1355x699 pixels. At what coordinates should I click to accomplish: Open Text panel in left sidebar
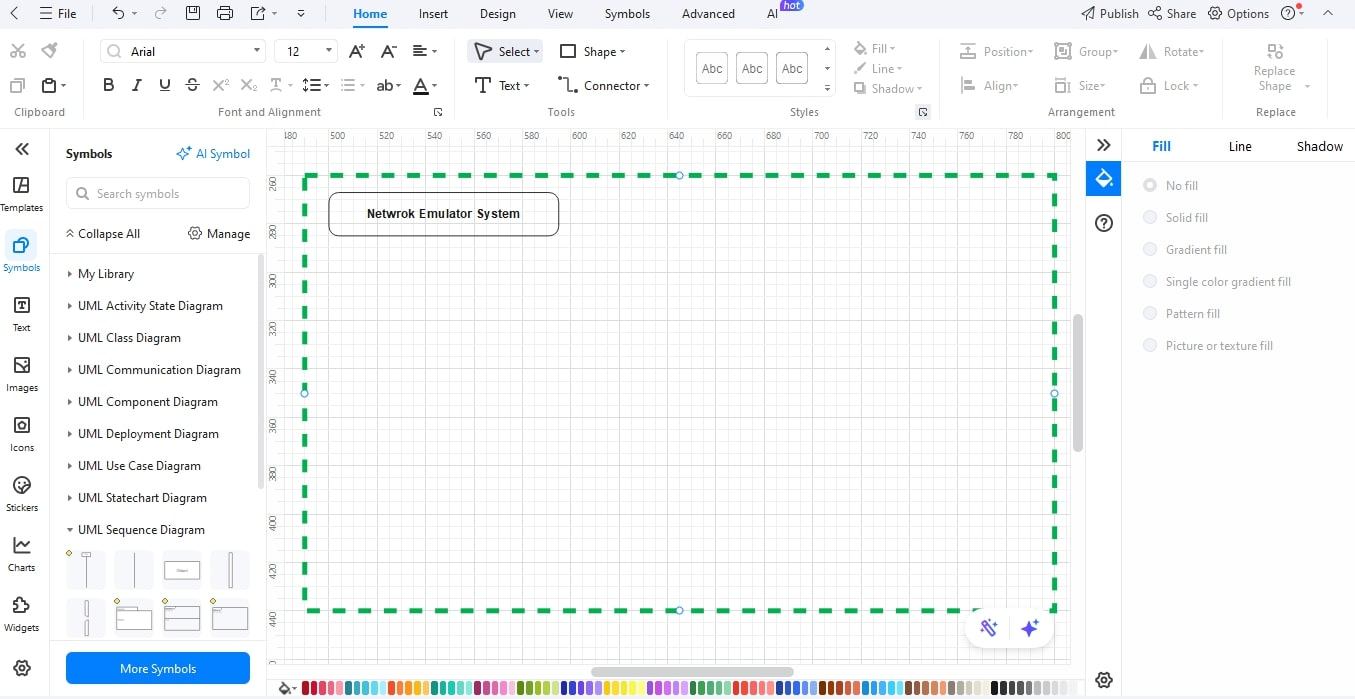(x=21, y=313)
